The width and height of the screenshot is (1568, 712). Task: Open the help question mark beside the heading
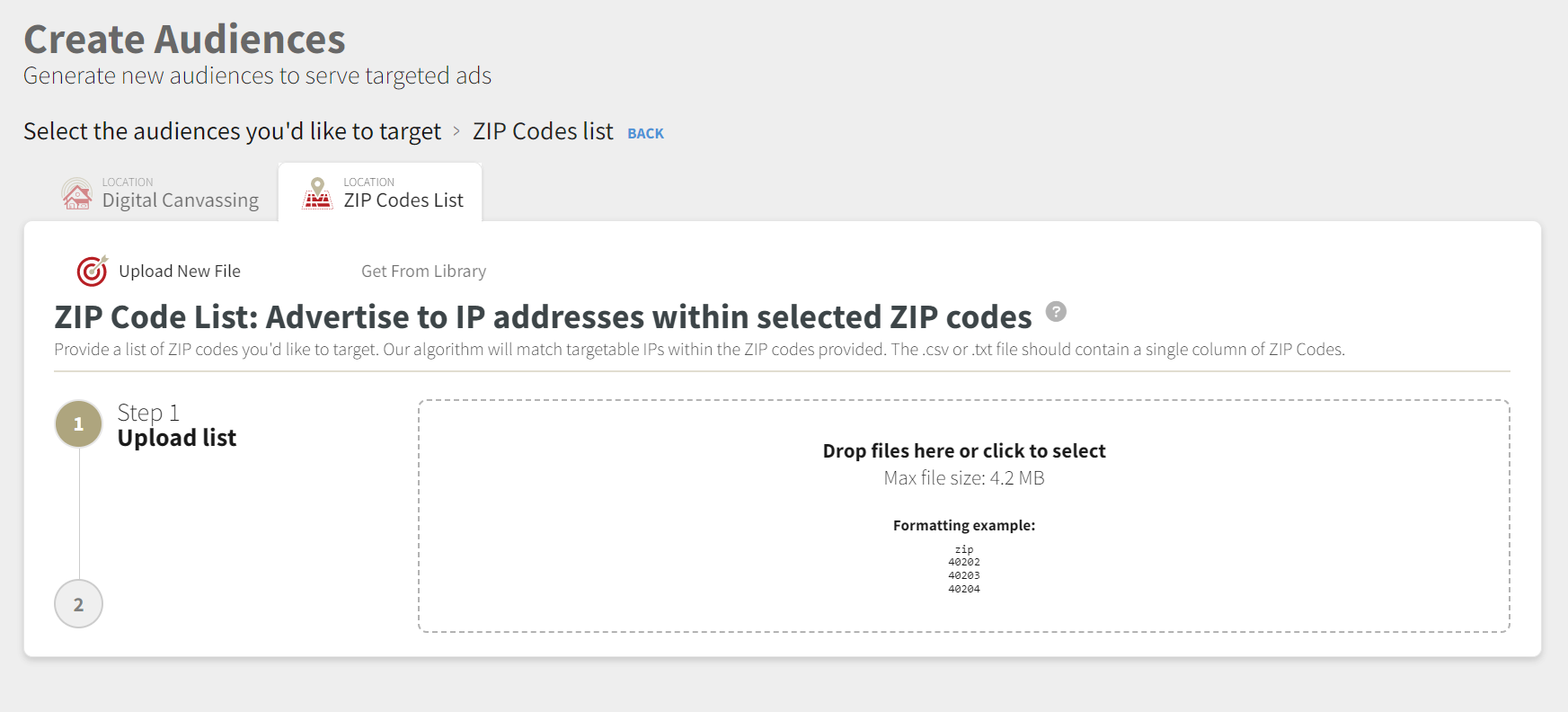click(x=1057, y=312)
